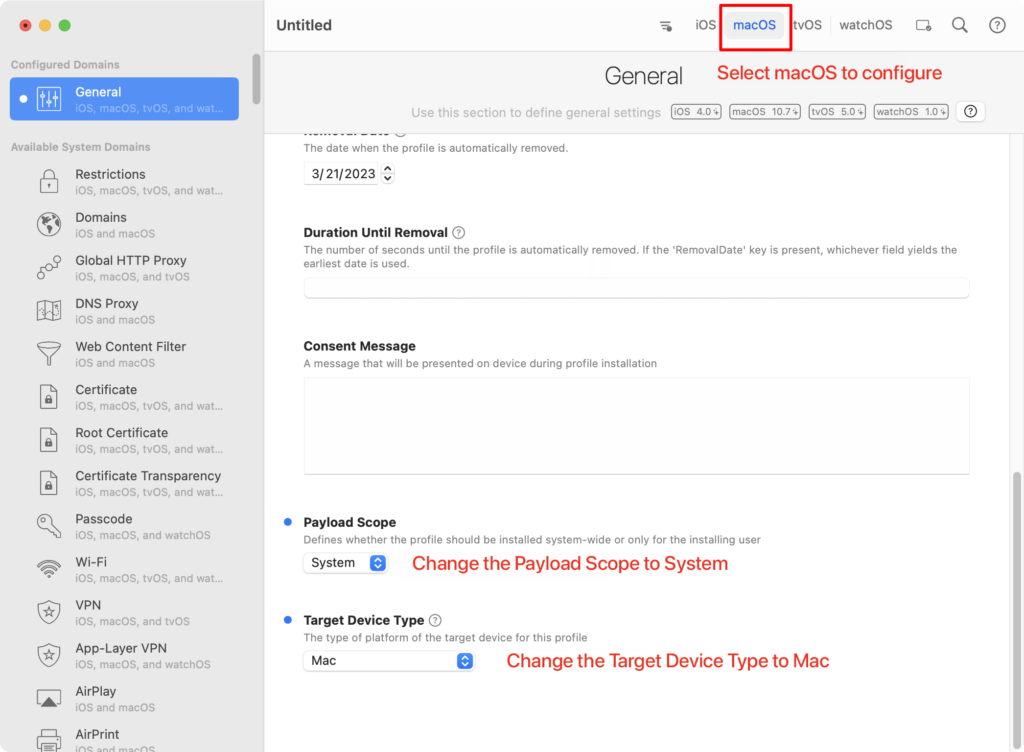The width and height of the screenshot is (1024, 752).
Task: Click the AirPrint printer icon
Action: [49, 740]
